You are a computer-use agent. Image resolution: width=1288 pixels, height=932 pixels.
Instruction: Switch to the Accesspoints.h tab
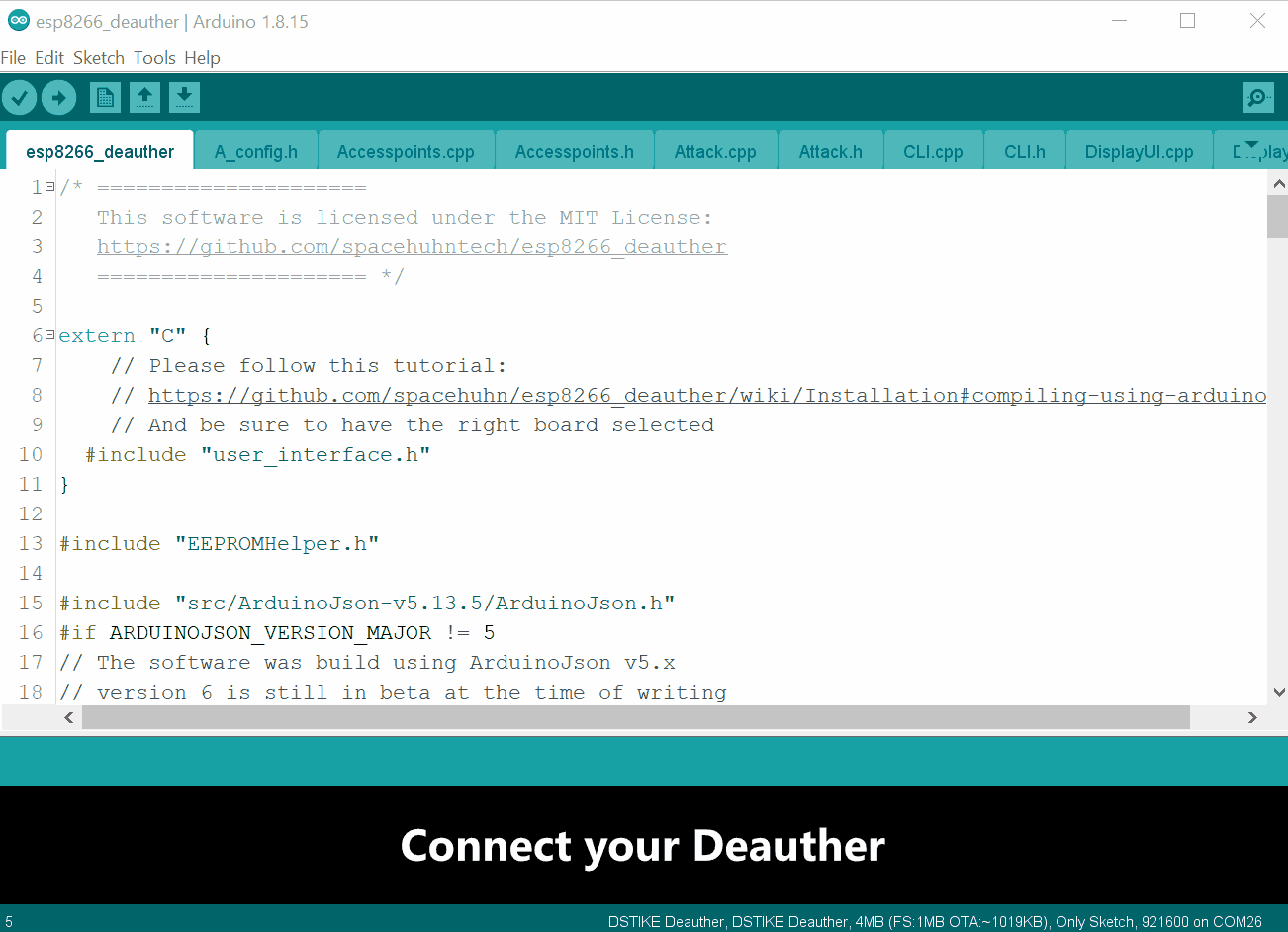click(575, 151)
